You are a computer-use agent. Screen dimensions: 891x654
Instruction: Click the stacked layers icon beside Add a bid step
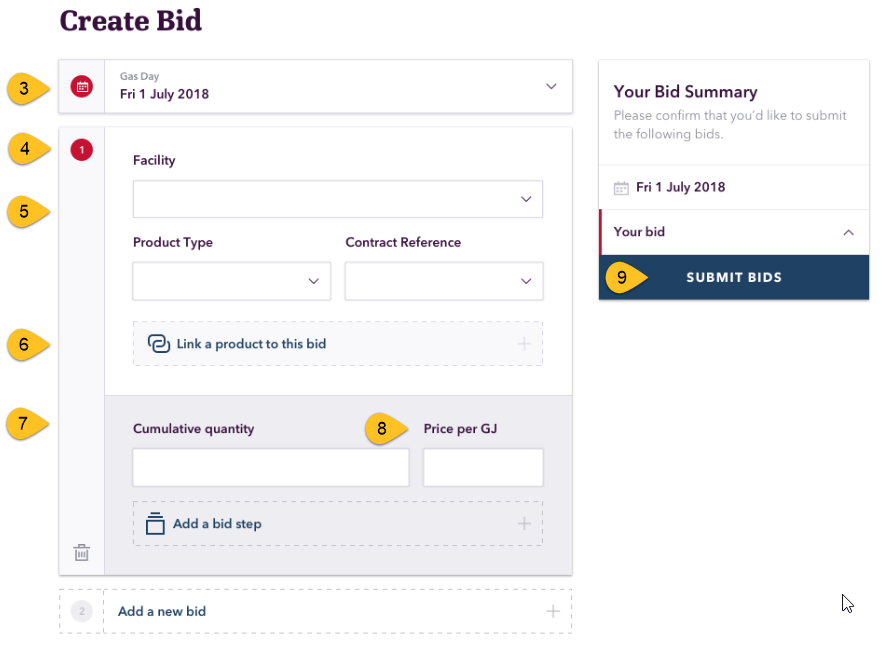point(155,523)
